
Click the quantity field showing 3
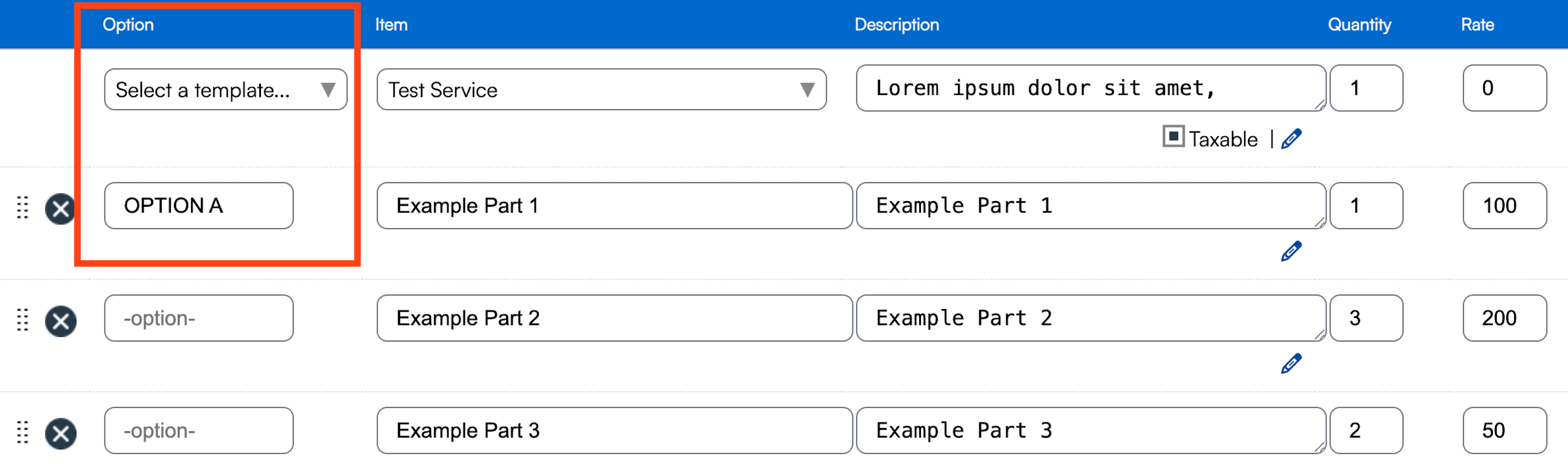coord(1366,318)
